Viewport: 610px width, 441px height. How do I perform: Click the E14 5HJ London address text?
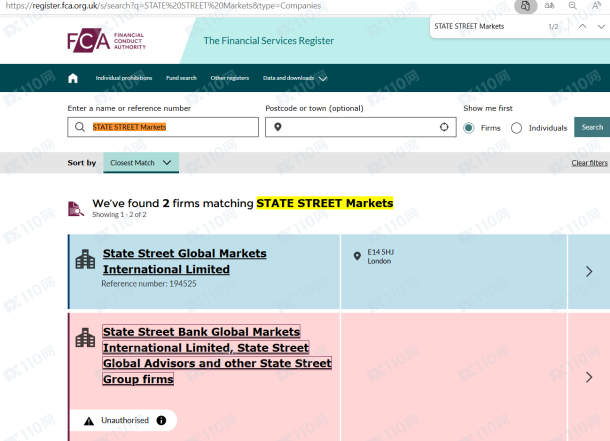(x=380, y=257)
